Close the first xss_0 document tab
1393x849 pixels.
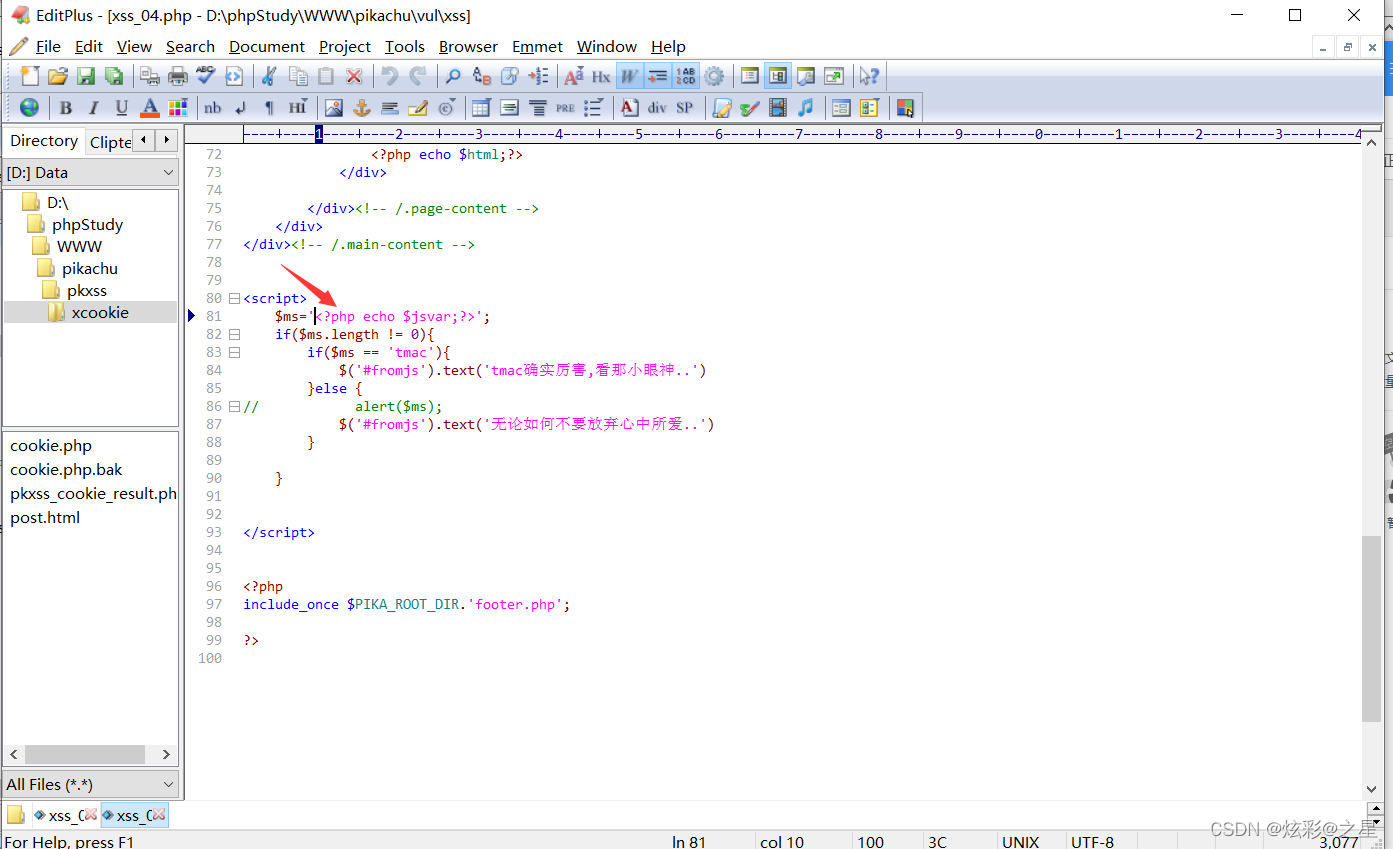pyautogui.click(x=89, y=815)
